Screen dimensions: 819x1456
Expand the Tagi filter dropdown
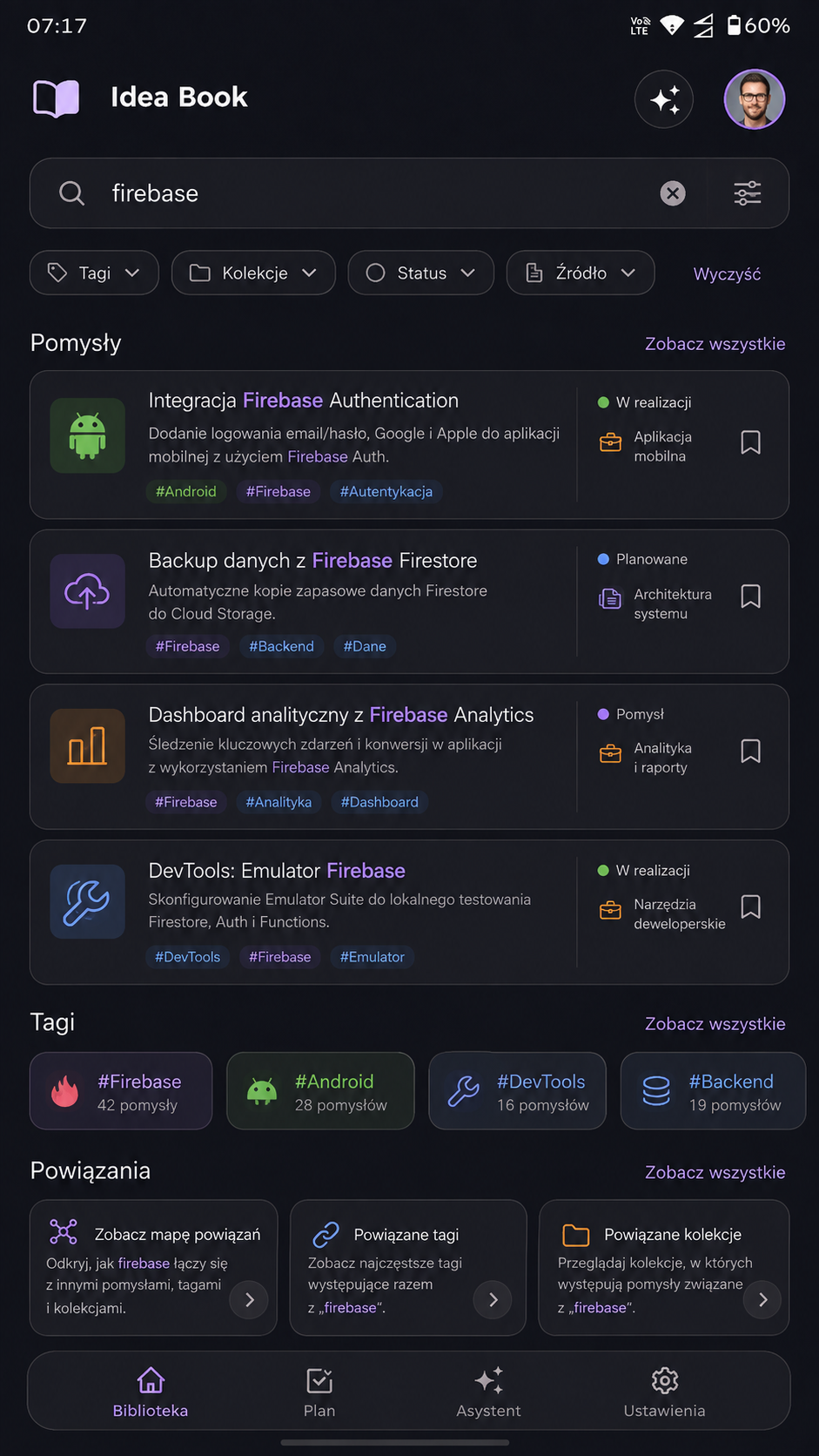click(x=94, y=273)
